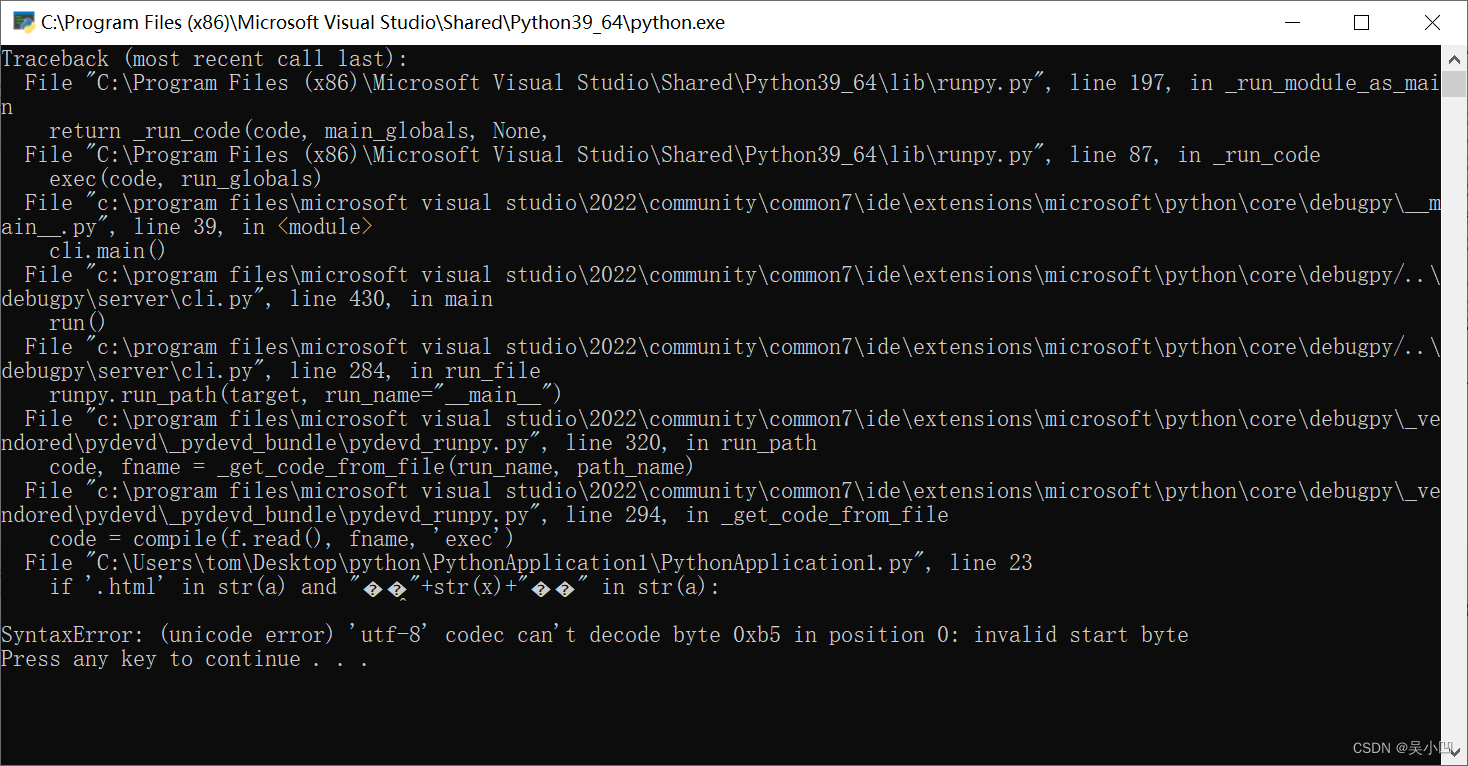Click the 'line 430, in main' text
This screenshot has height=766, width=1468.
click(x=391, y=299)
